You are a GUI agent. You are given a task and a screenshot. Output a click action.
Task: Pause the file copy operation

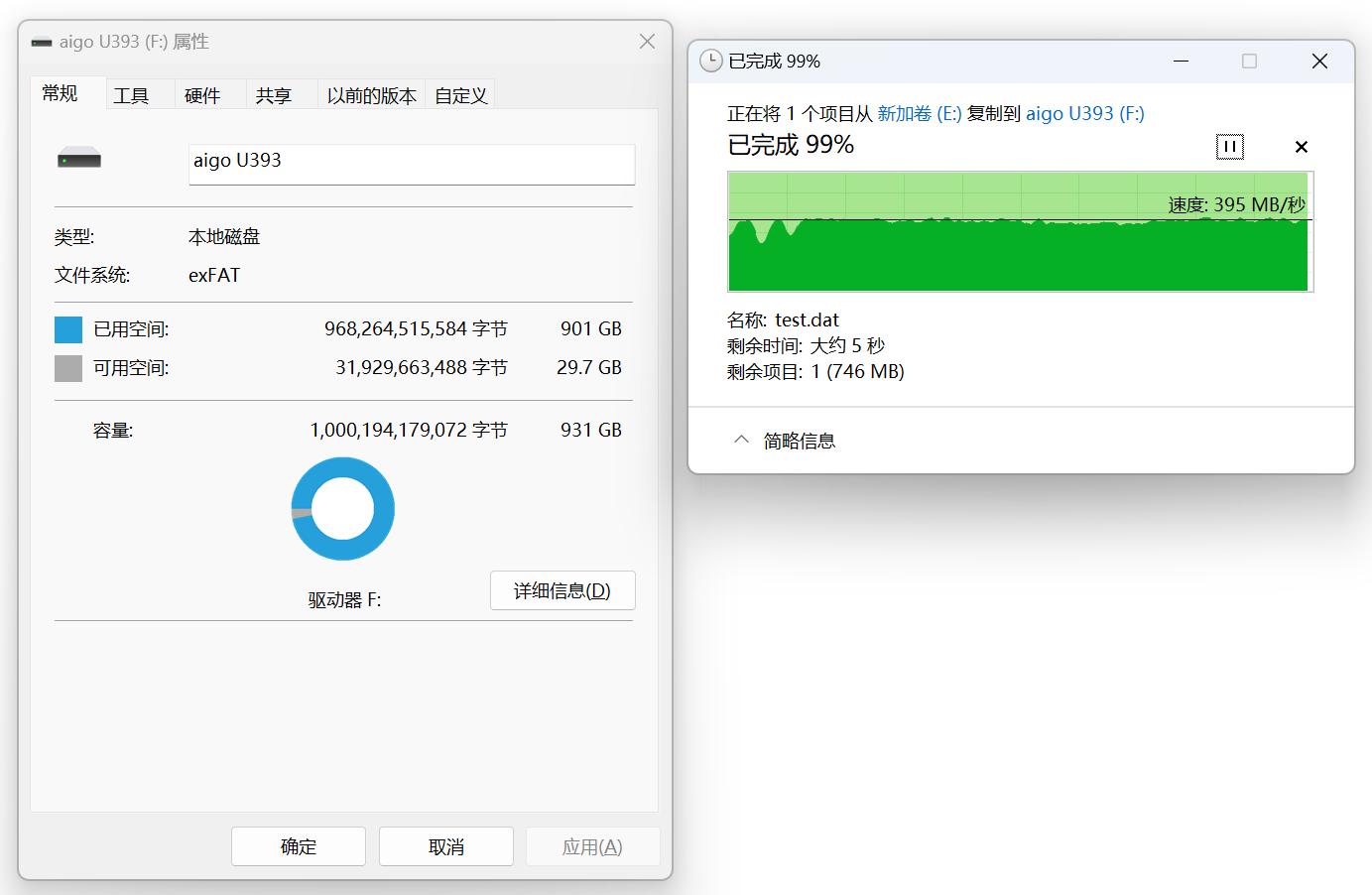[1229, 146]
